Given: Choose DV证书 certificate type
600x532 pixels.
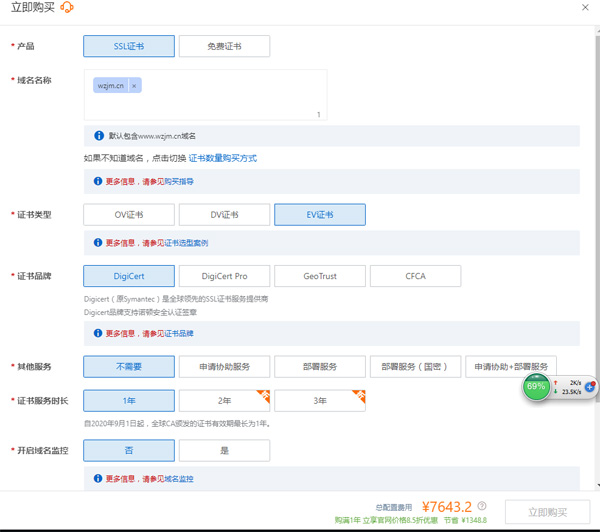Looking at the screenshot, I should coord(224,215).
